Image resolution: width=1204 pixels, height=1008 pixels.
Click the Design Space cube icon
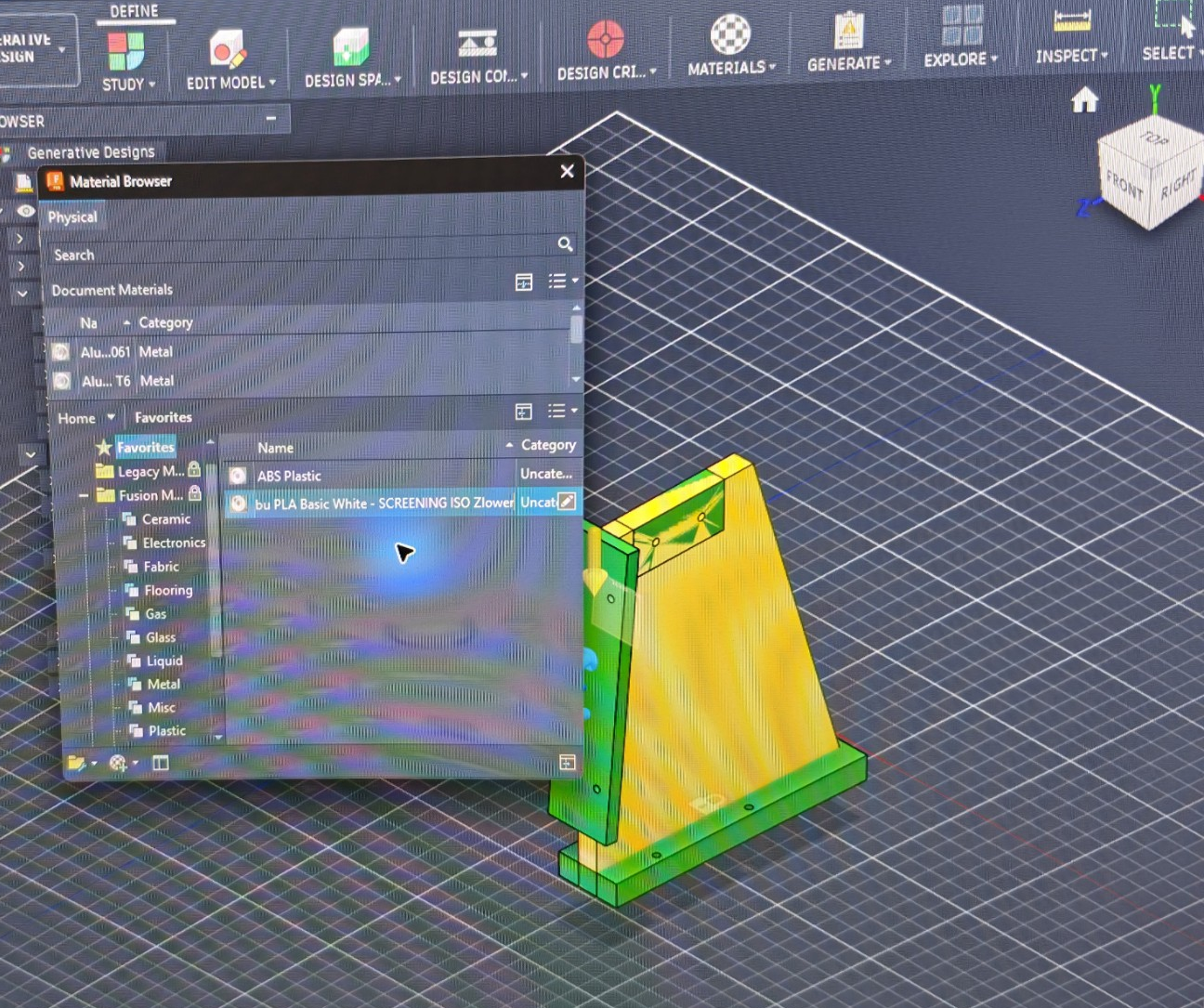click(x=349, y=46)
